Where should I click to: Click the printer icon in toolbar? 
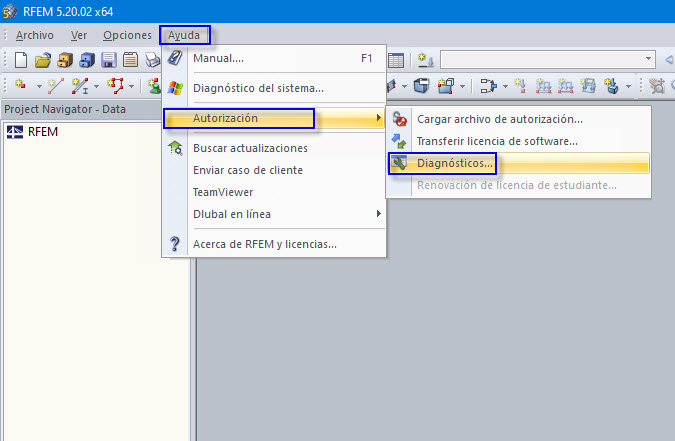(x=152, y=60)
